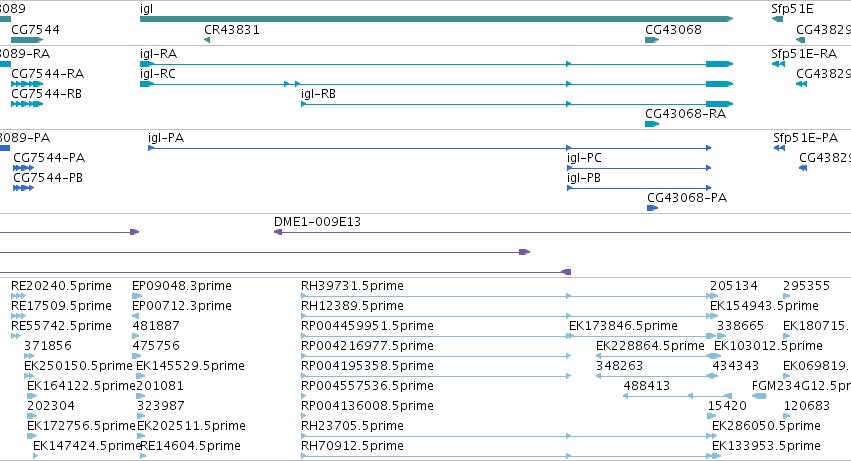The height and width of the screenshot is (461, 851).
Task: Select the CG7544-RB transcript arrows
Action: pyautogui.click(x=27, y=104)
